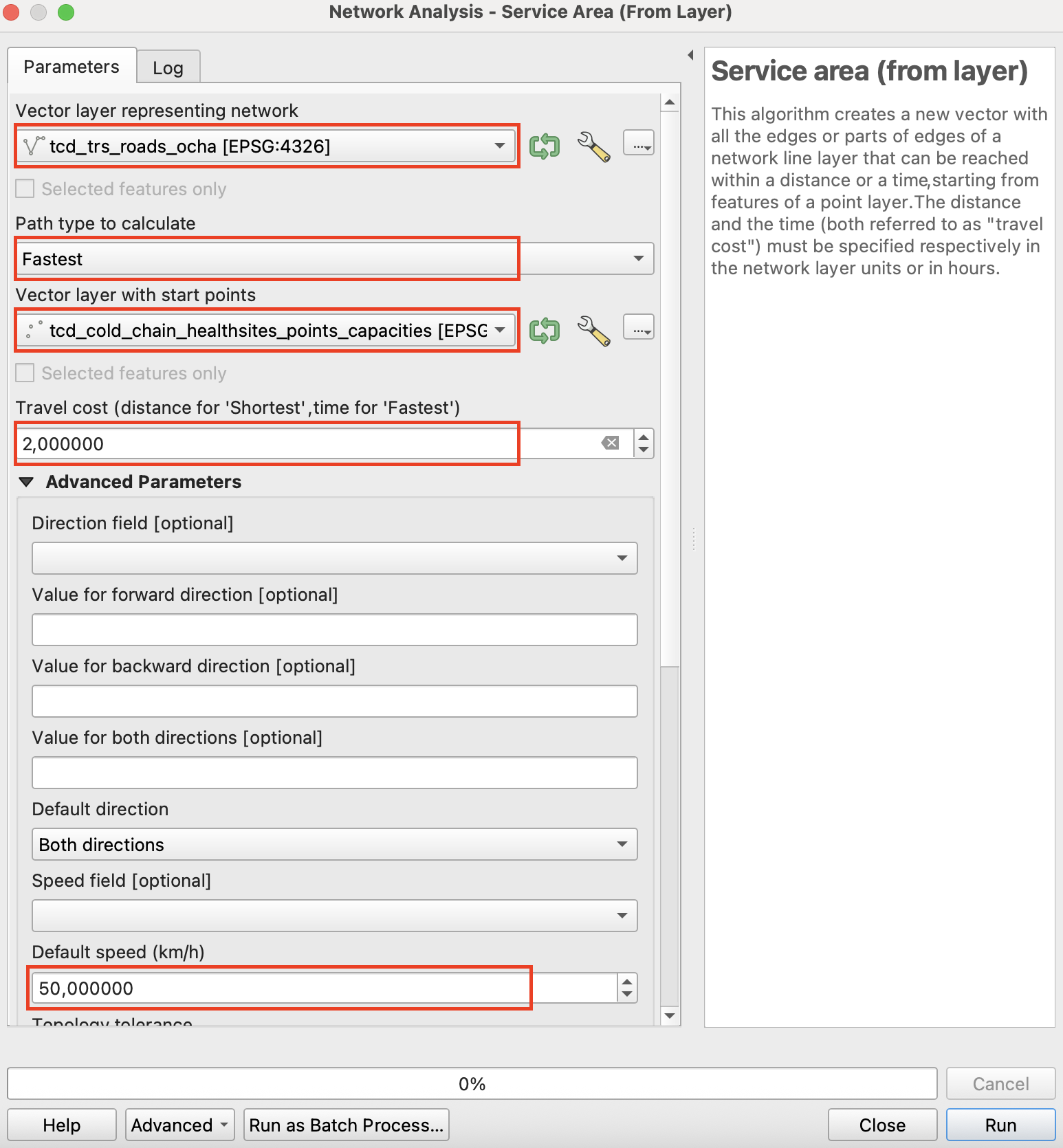This screenshot has width=1063, height=1148.
Task: Select the Parameters tab
Action: coord(72,67)
